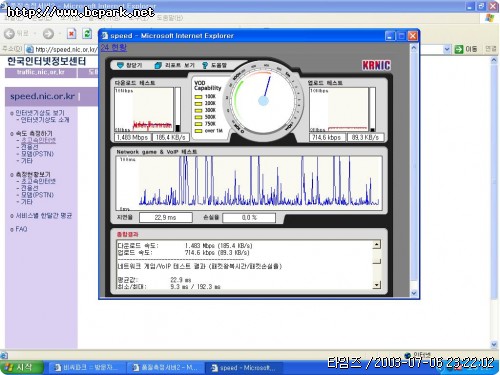Select 전용선 under 측정현황보기
The image size is (500, 375).
[x=30, y=188]
